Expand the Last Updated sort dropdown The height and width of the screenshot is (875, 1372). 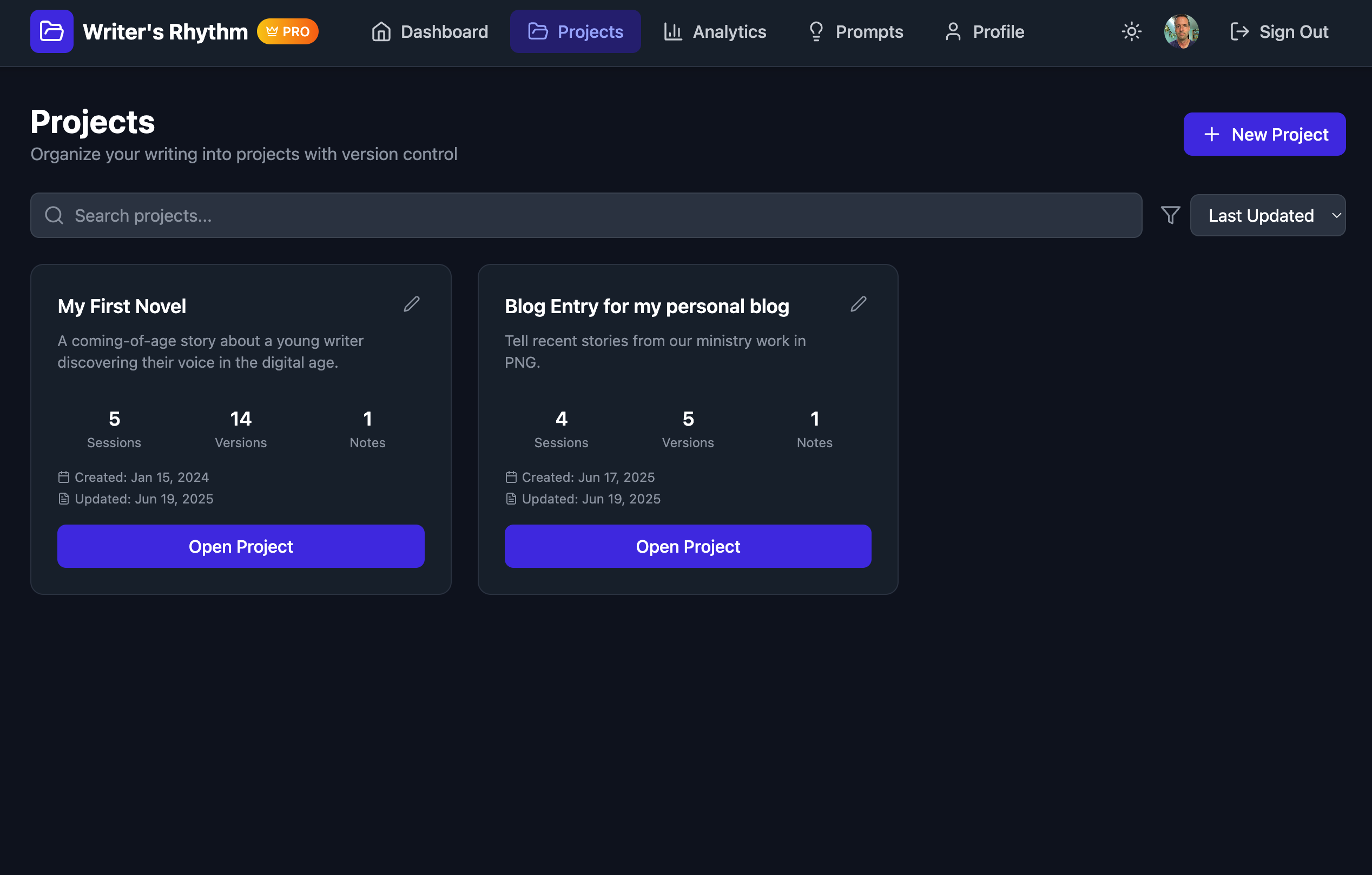click(1267, 215)
